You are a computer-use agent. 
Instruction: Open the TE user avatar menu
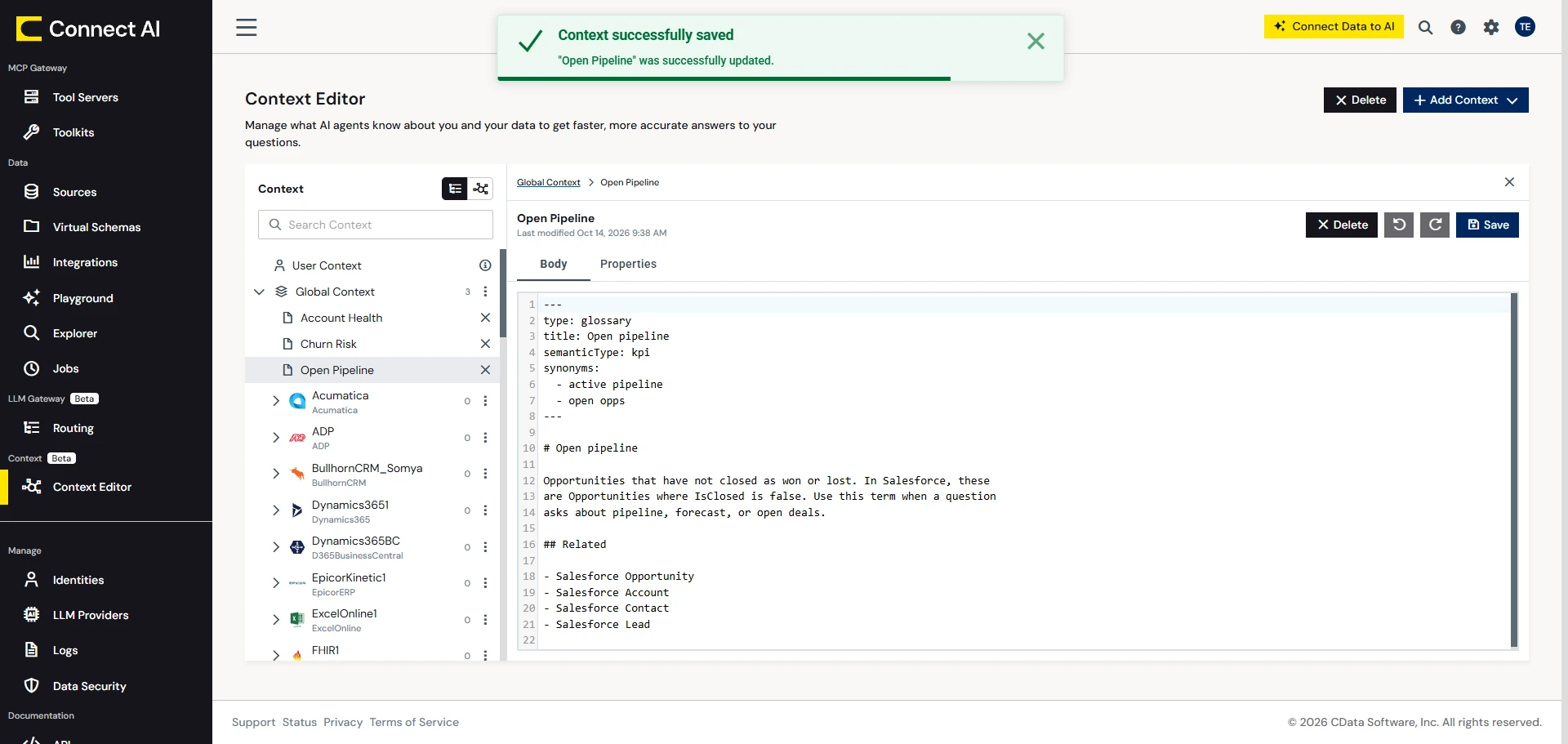tap(1525, 27)
